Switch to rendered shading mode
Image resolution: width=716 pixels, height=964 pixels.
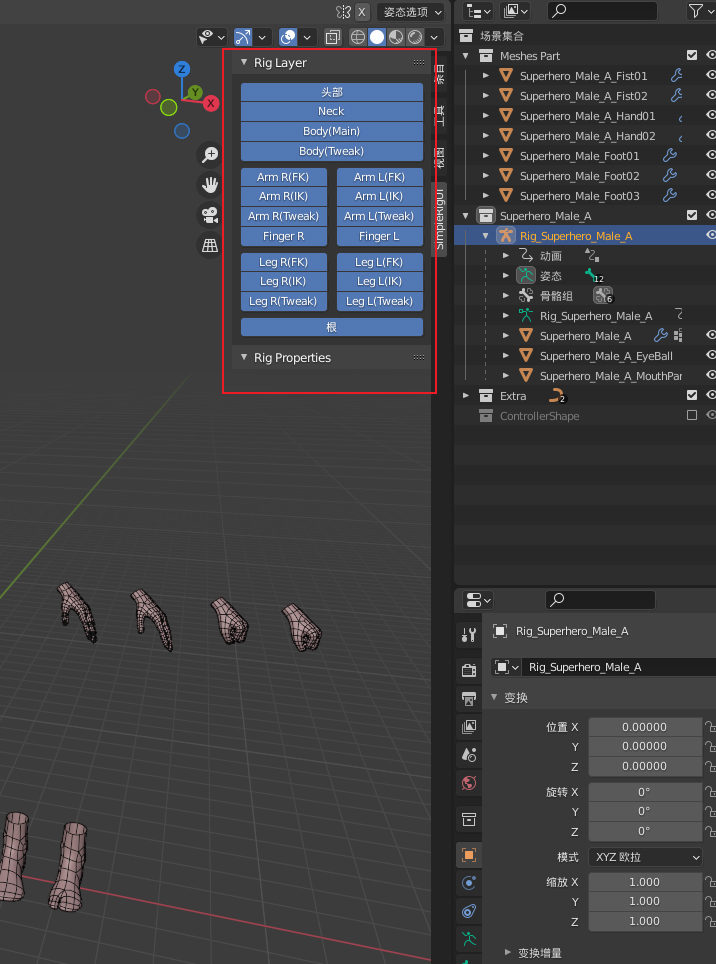[415, 37]
